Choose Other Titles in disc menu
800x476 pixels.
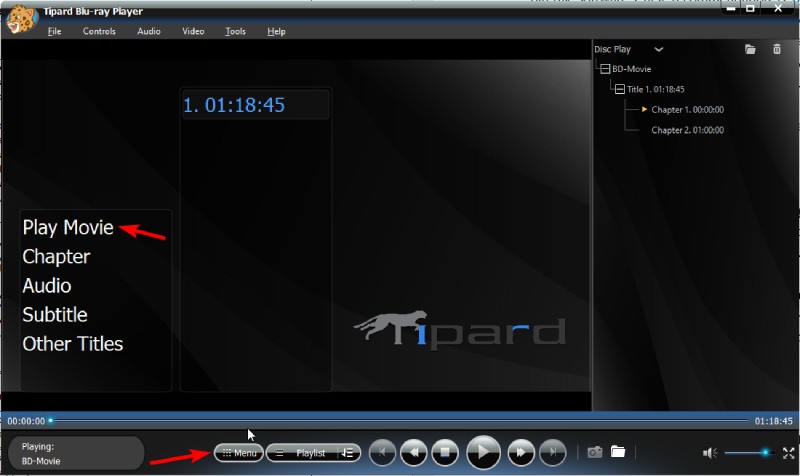[72, 344]
